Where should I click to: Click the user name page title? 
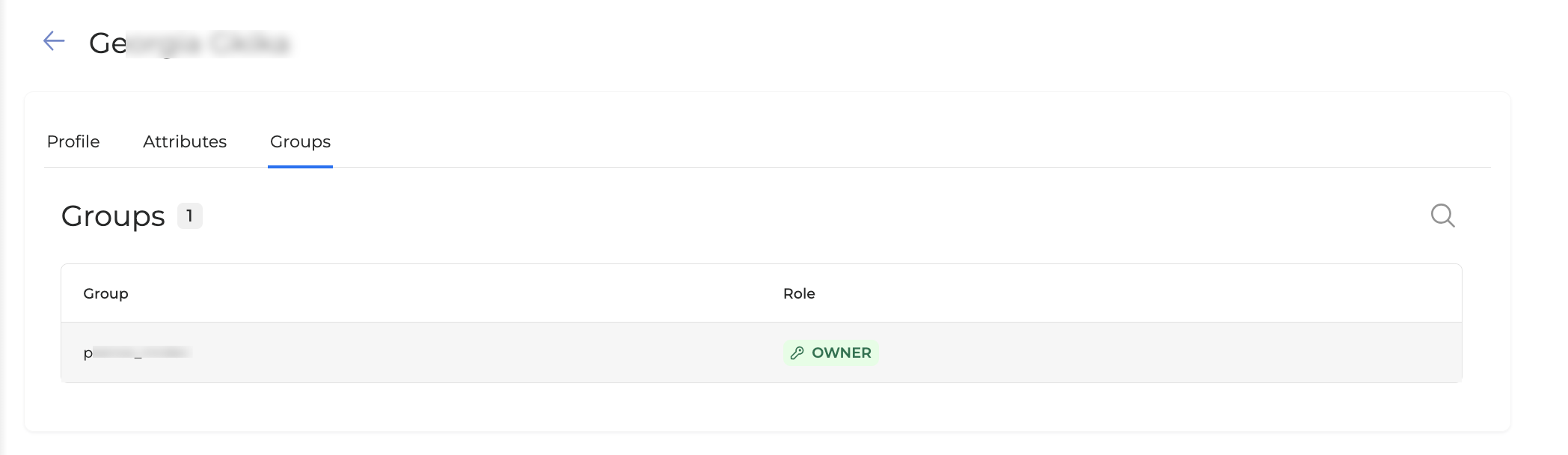[189, 43]
